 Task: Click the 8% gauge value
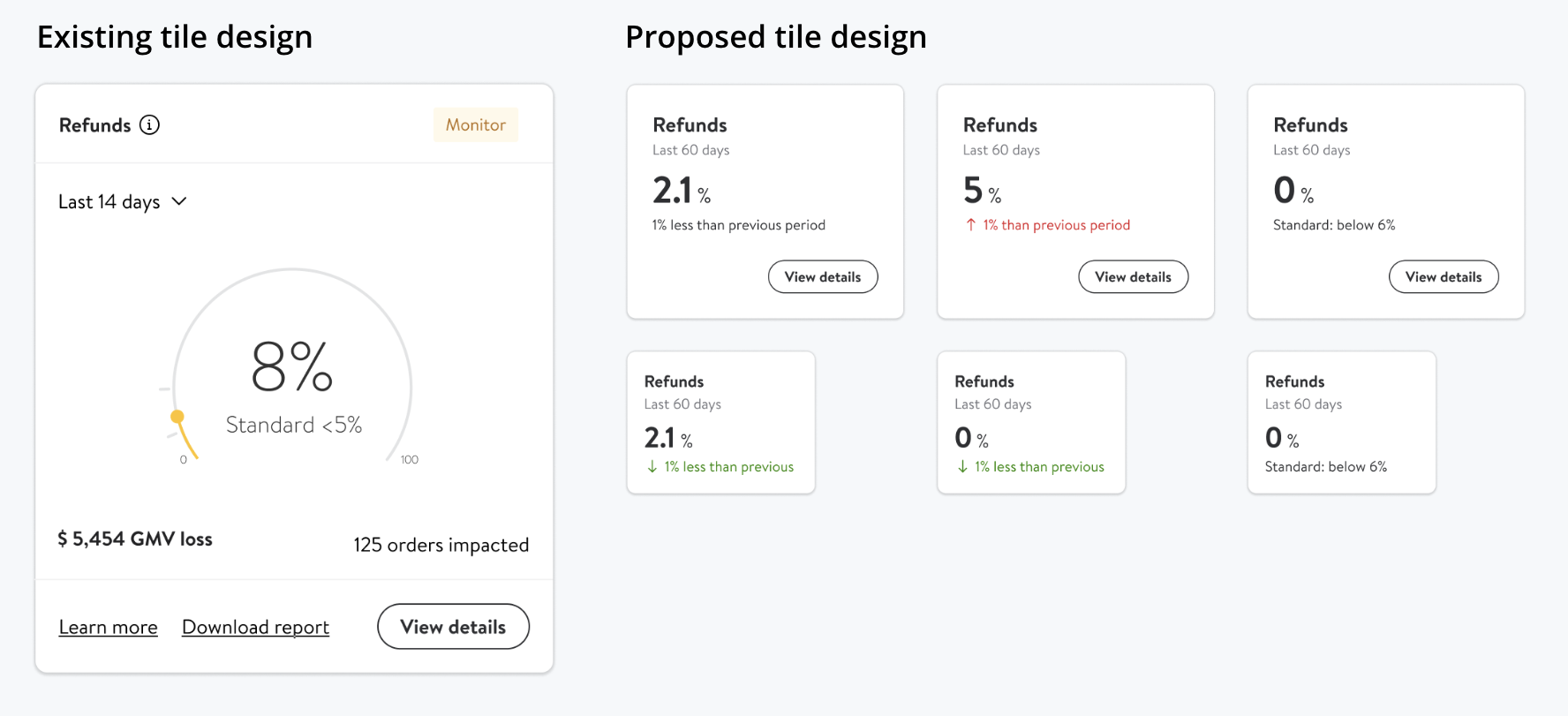[x=292, y=366]
